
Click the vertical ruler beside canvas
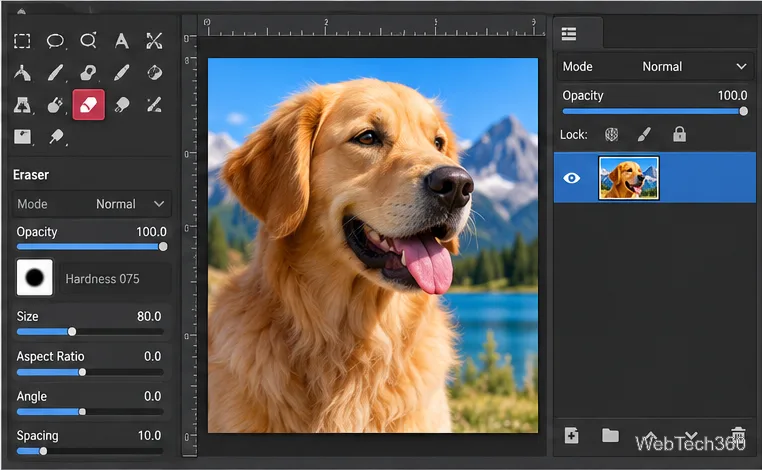tap(190, 245)
